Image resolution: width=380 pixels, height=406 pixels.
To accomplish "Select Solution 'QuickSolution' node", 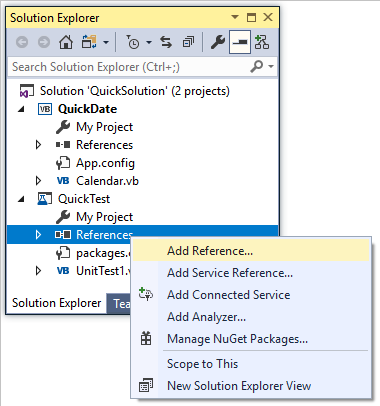I will 135,91.
